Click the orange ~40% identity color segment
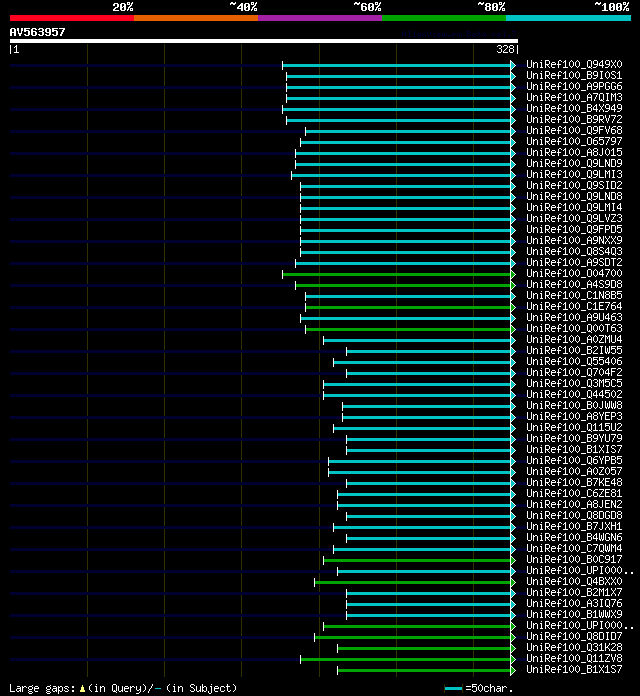 click(x=196, y=18)
